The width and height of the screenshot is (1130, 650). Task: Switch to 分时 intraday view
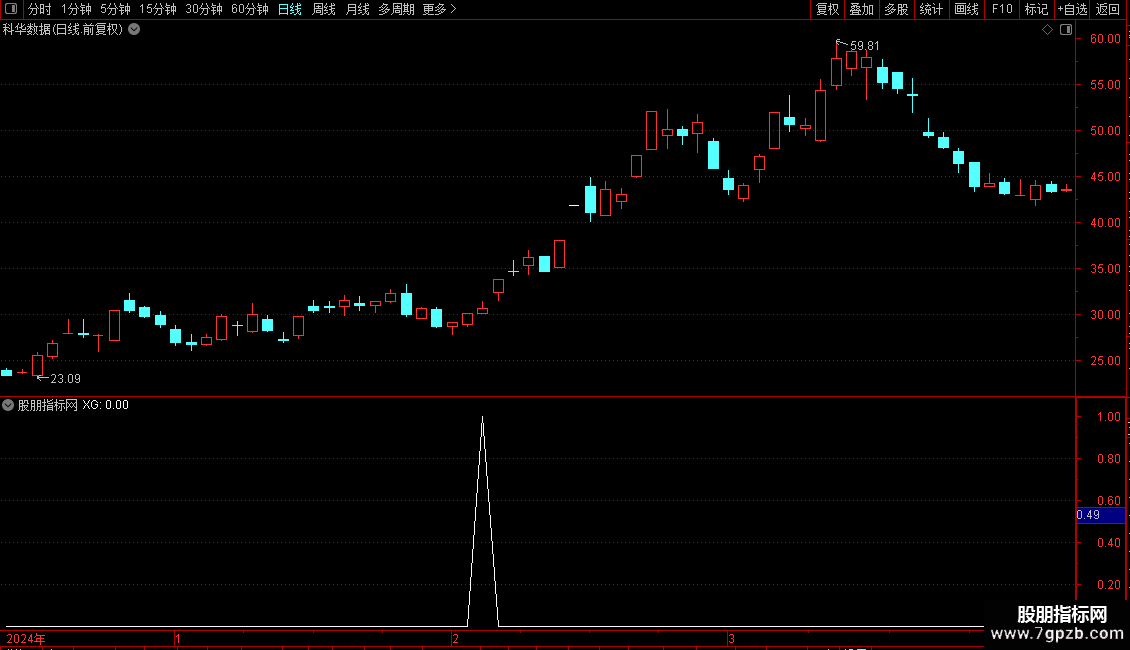tap(40, 9)
